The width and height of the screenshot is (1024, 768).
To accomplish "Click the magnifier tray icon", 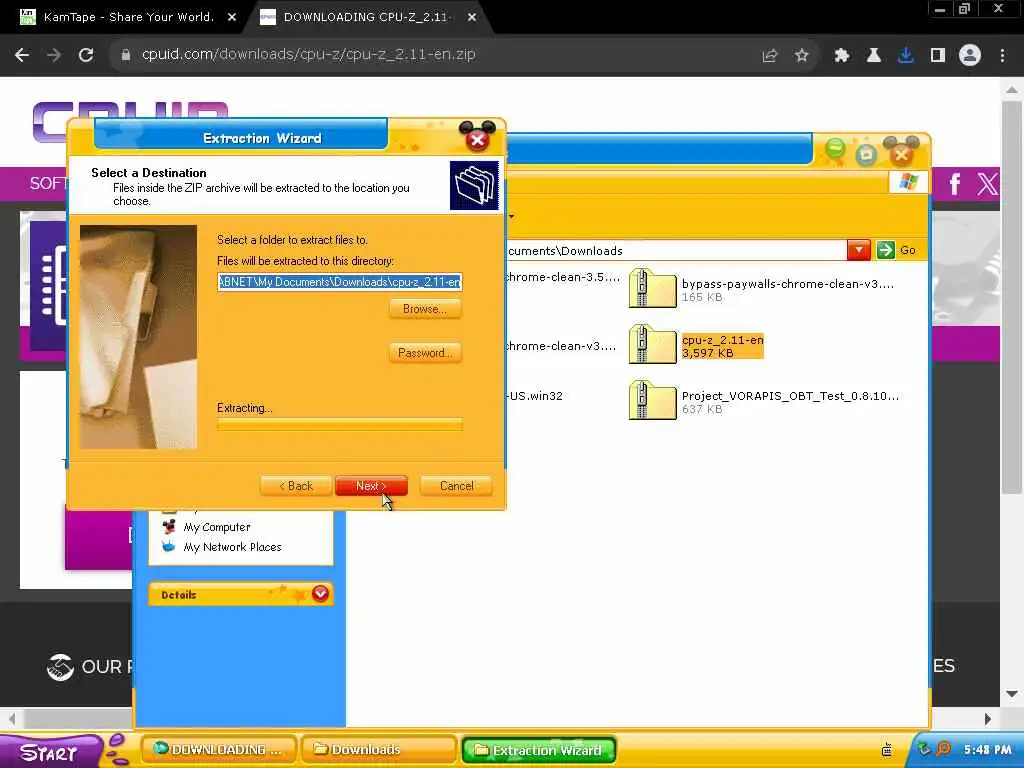I will pyautogui.click(x=944, y=749).
